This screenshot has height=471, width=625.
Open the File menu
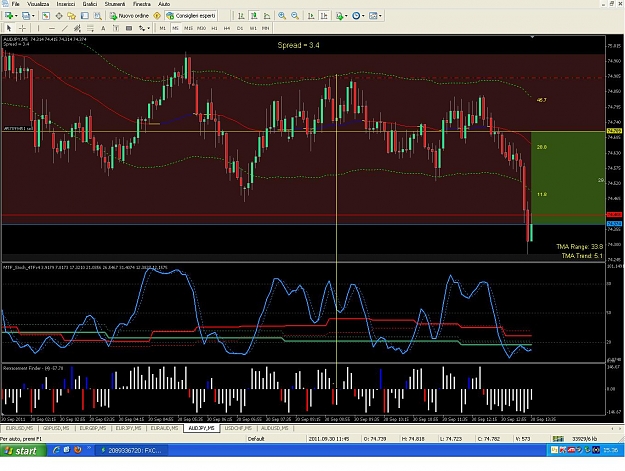point(15,4)
